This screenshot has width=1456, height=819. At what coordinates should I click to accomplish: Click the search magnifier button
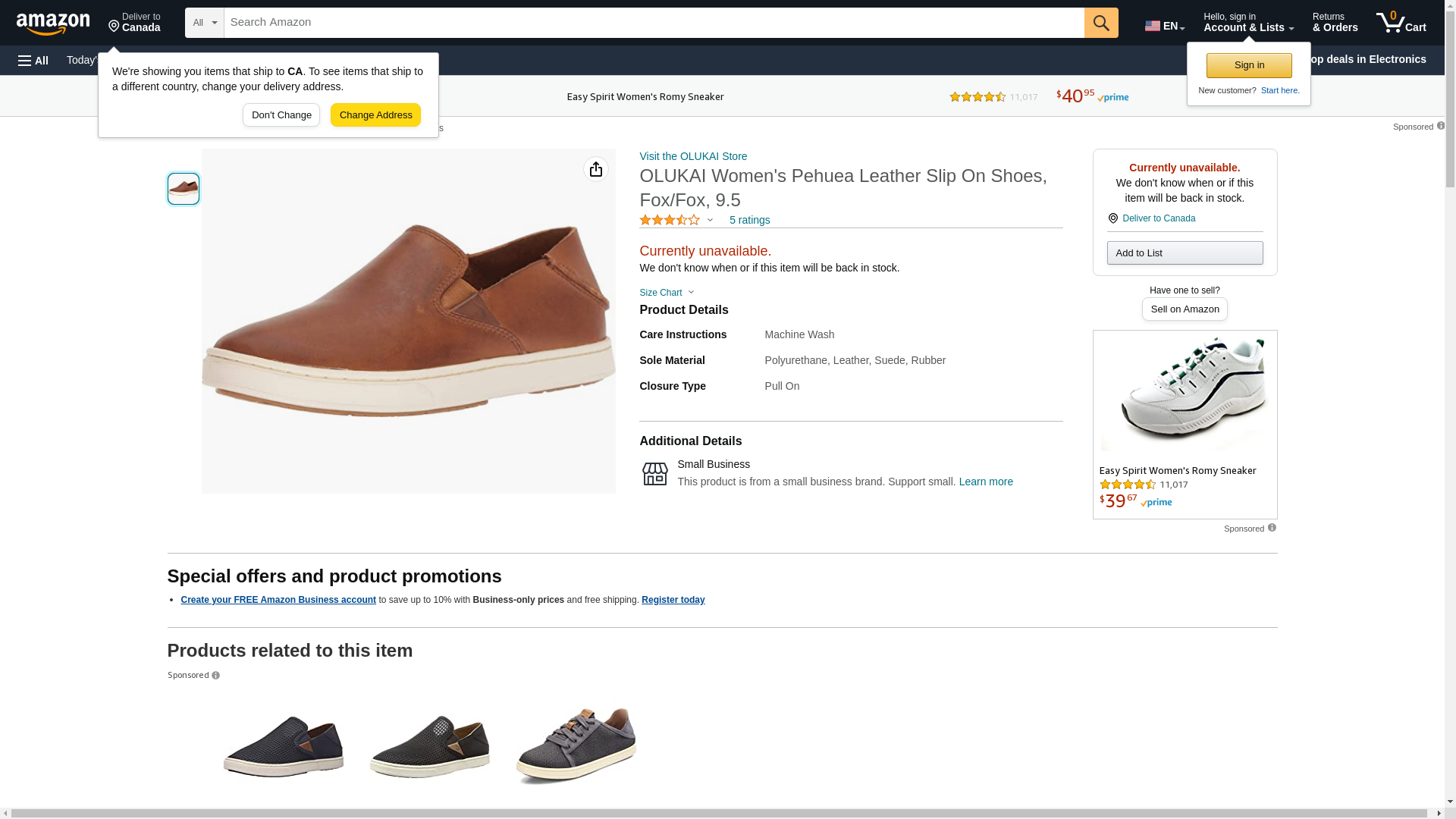(1101, 23)
